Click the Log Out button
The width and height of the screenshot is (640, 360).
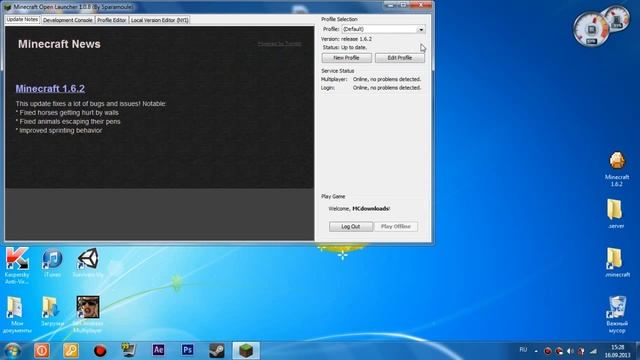point(351,227)
